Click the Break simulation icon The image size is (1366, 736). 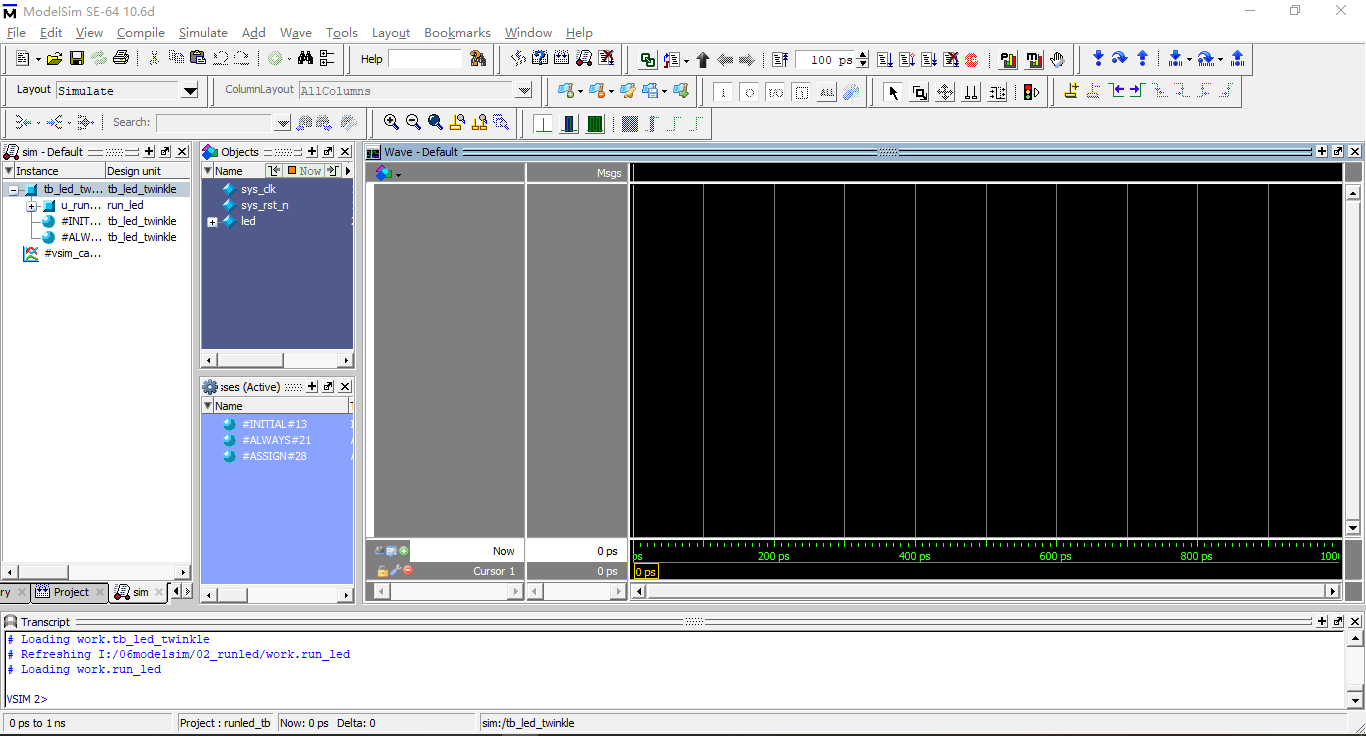pos(951,60)
